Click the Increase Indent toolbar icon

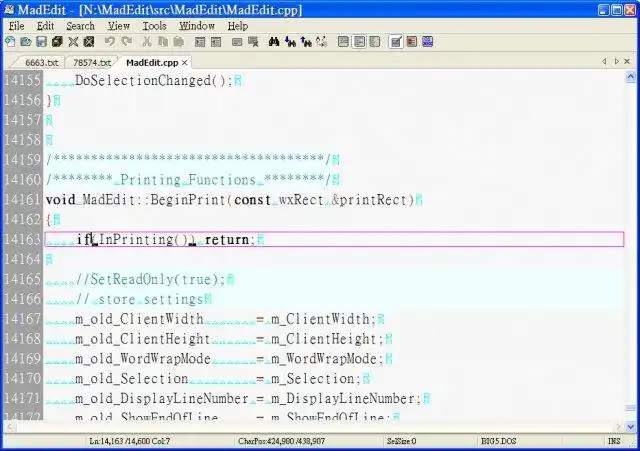pos(200,42)
